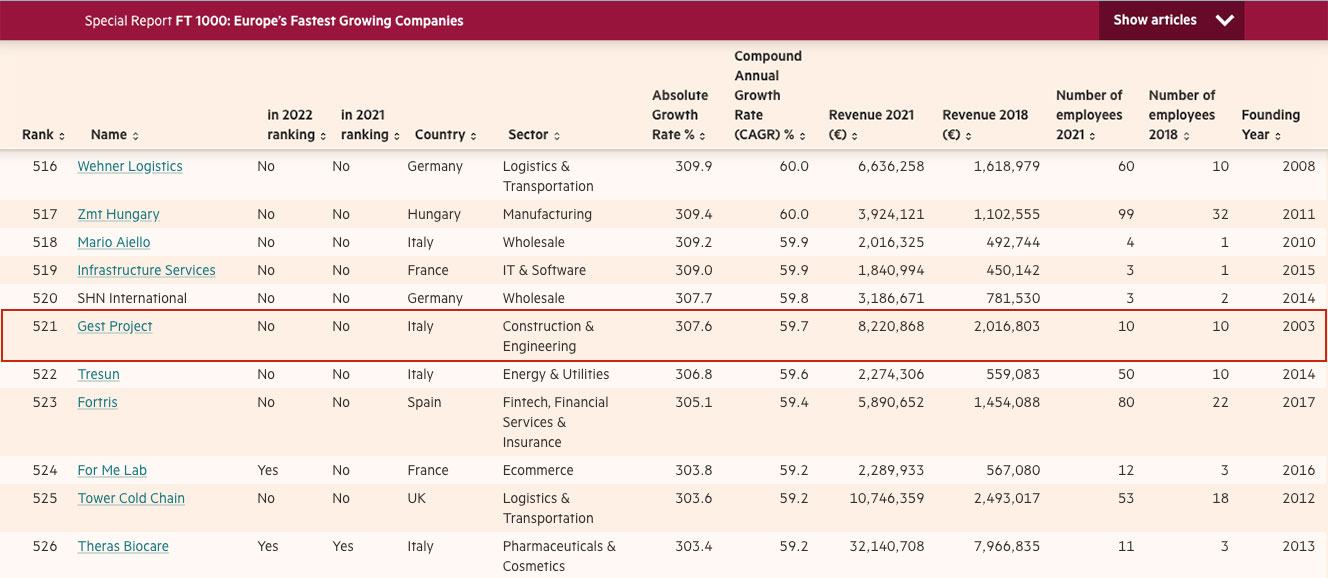Open the For Me Lab link
The image size is (1328, 578).
pyautogui.click(x=112, y=470)
